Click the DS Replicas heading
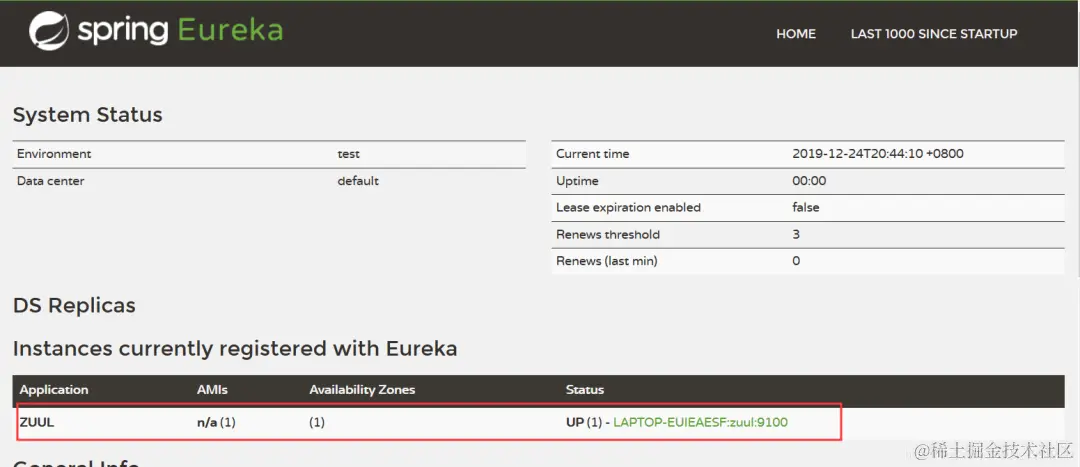The height and width of the screenshot is (467, 1080). [74, 305]
